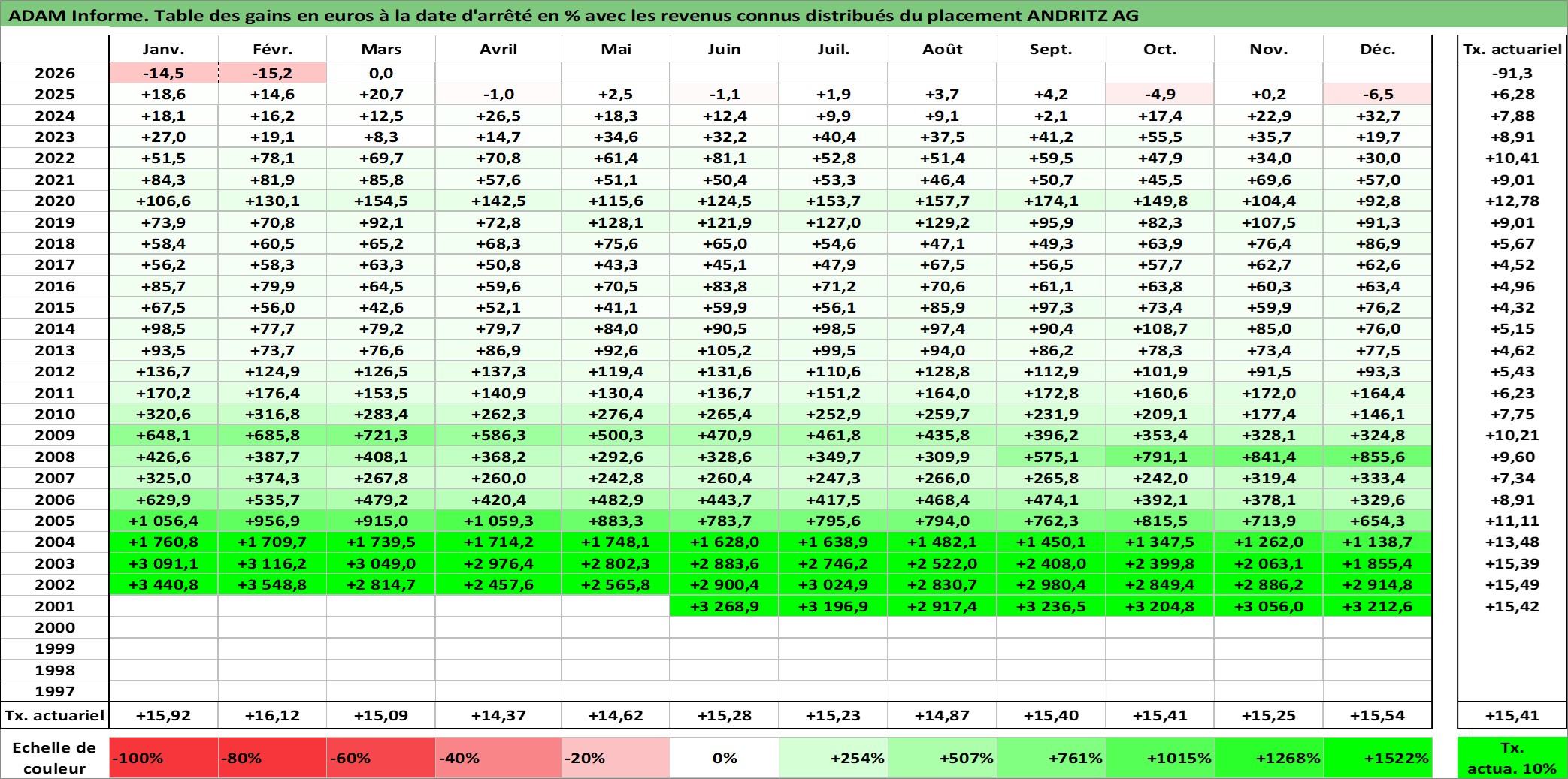Click the Févr. column header
The height and width of the screenshot is (779, 1568).
tap(272, 49)
